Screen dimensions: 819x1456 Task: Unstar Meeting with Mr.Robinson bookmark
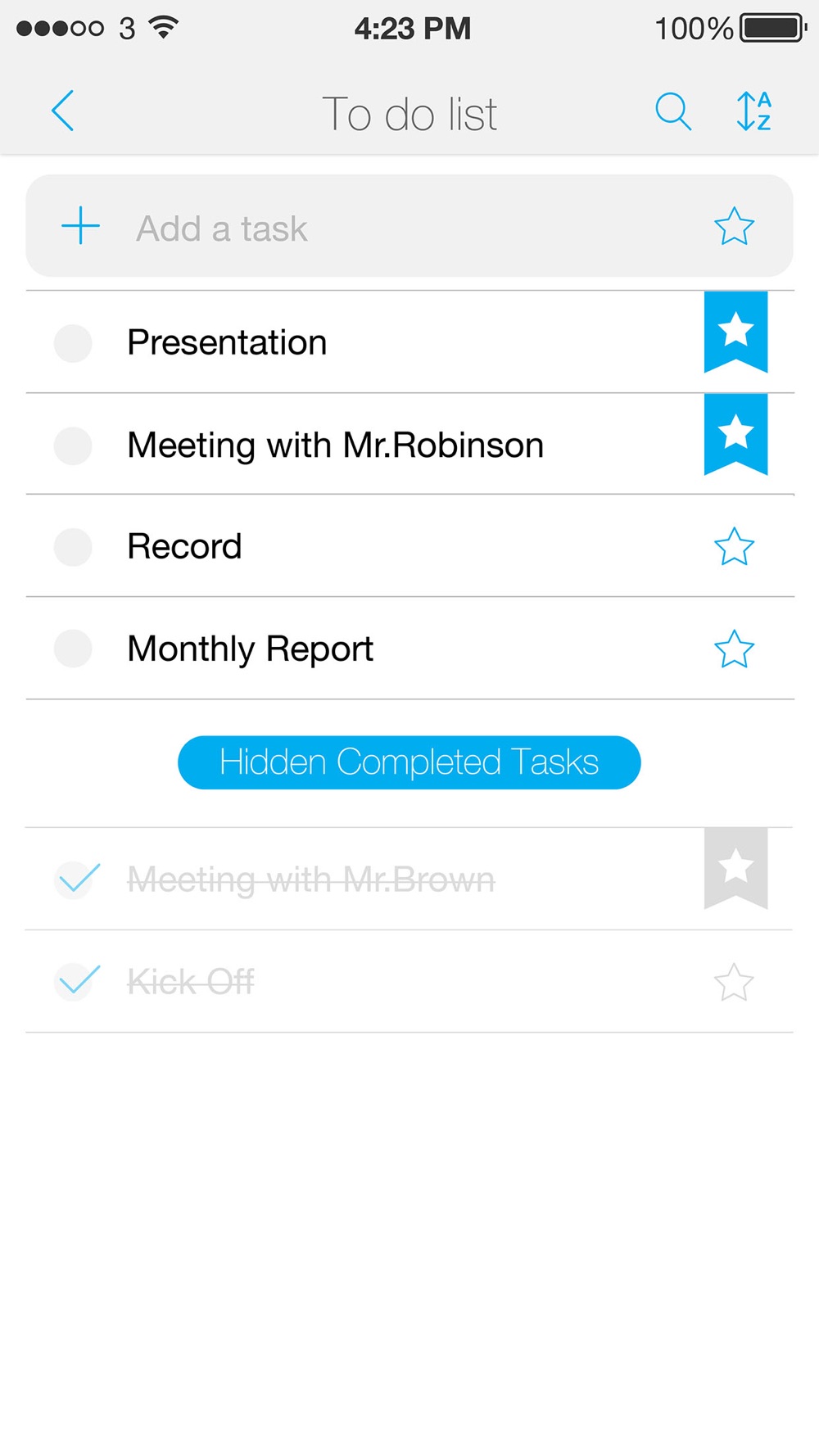735,433
